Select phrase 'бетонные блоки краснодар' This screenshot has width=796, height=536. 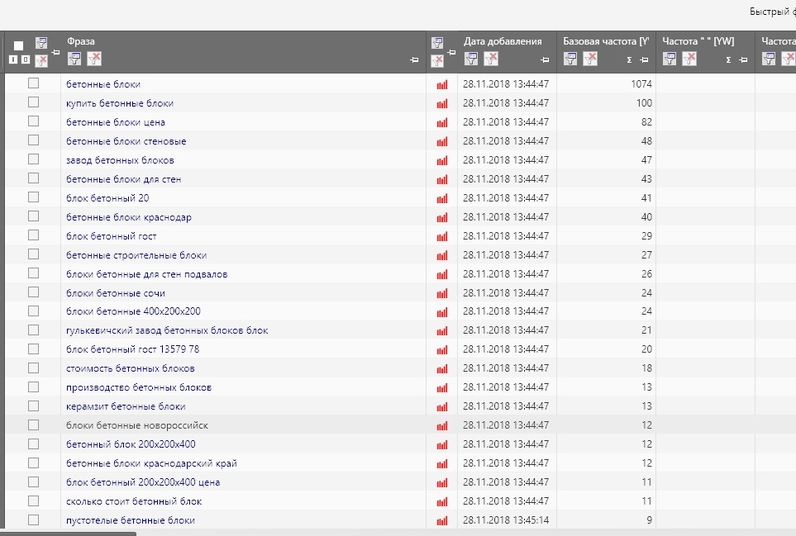128,217
